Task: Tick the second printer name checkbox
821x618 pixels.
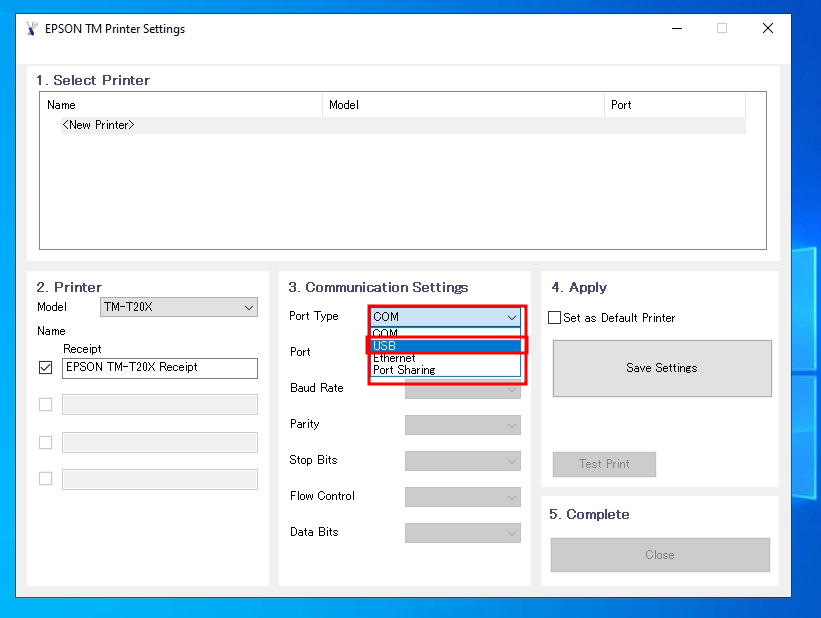Action: click(45, 405)
